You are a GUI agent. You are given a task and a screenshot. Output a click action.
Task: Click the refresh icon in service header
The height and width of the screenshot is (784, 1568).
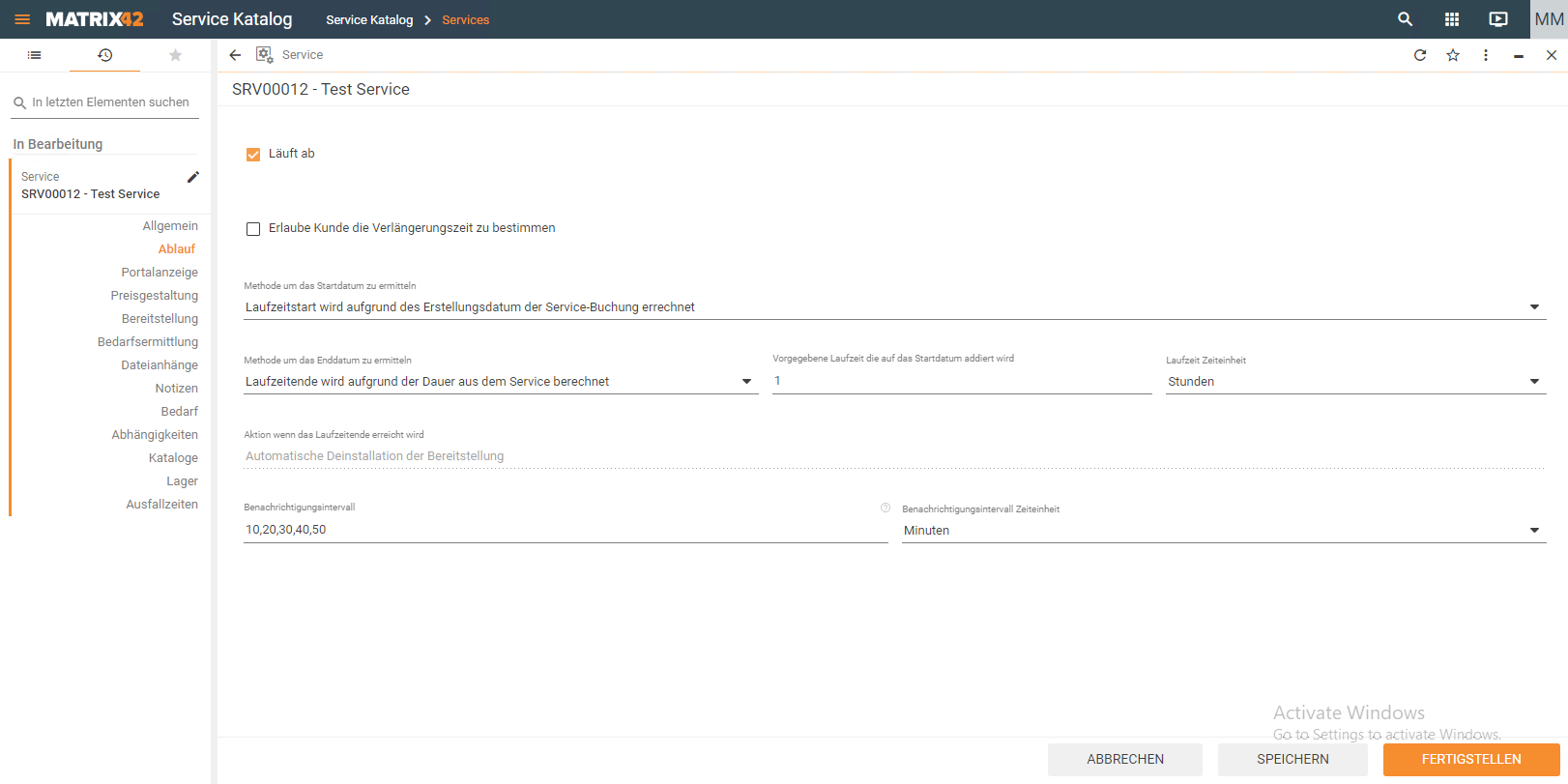pyautogui.click(x=1419, y=55)
